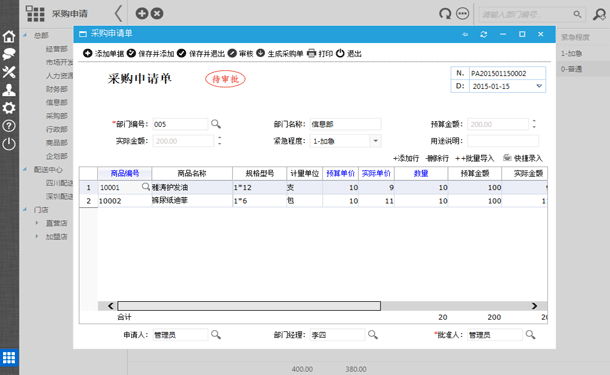Image resolution: width=610 pixels, height=375 pixels.
Task: Open the chat messages sidebar icon
Action: click(9, 54)
